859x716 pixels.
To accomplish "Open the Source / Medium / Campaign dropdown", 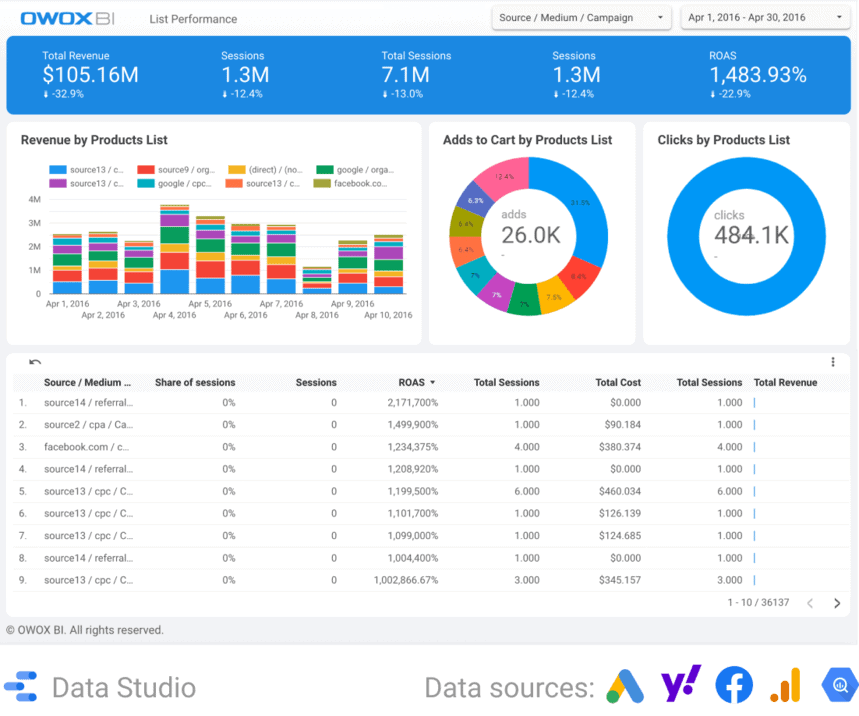I will point(581,17).
